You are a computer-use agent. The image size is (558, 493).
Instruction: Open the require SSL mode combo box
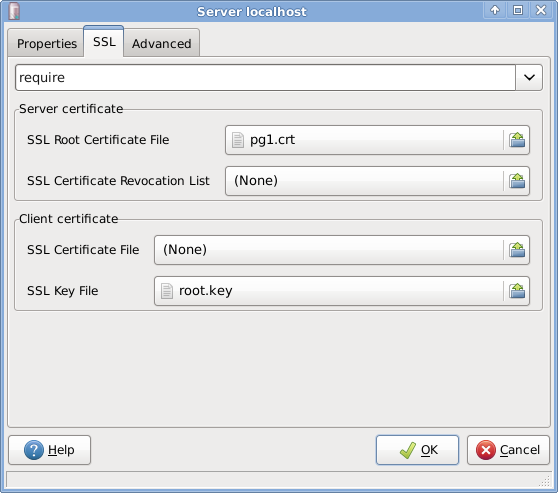pyautogui.click(x=279, y=77)
